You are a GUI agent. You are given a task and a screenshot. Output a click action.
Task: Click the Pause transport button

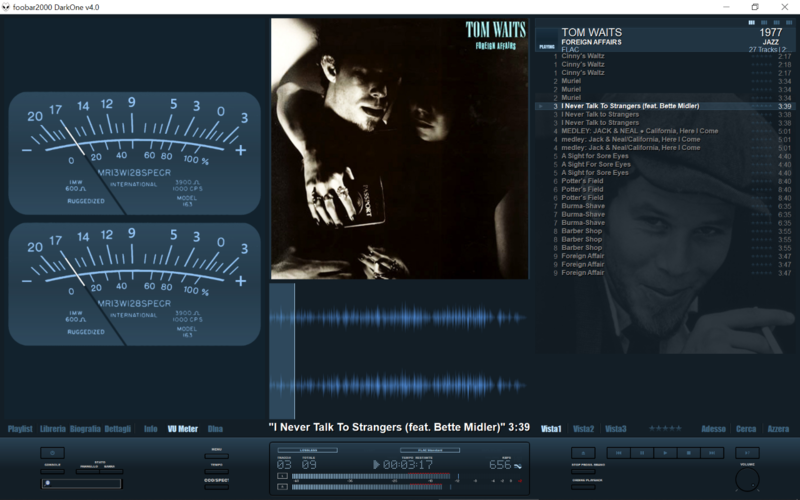pos(642,453)
